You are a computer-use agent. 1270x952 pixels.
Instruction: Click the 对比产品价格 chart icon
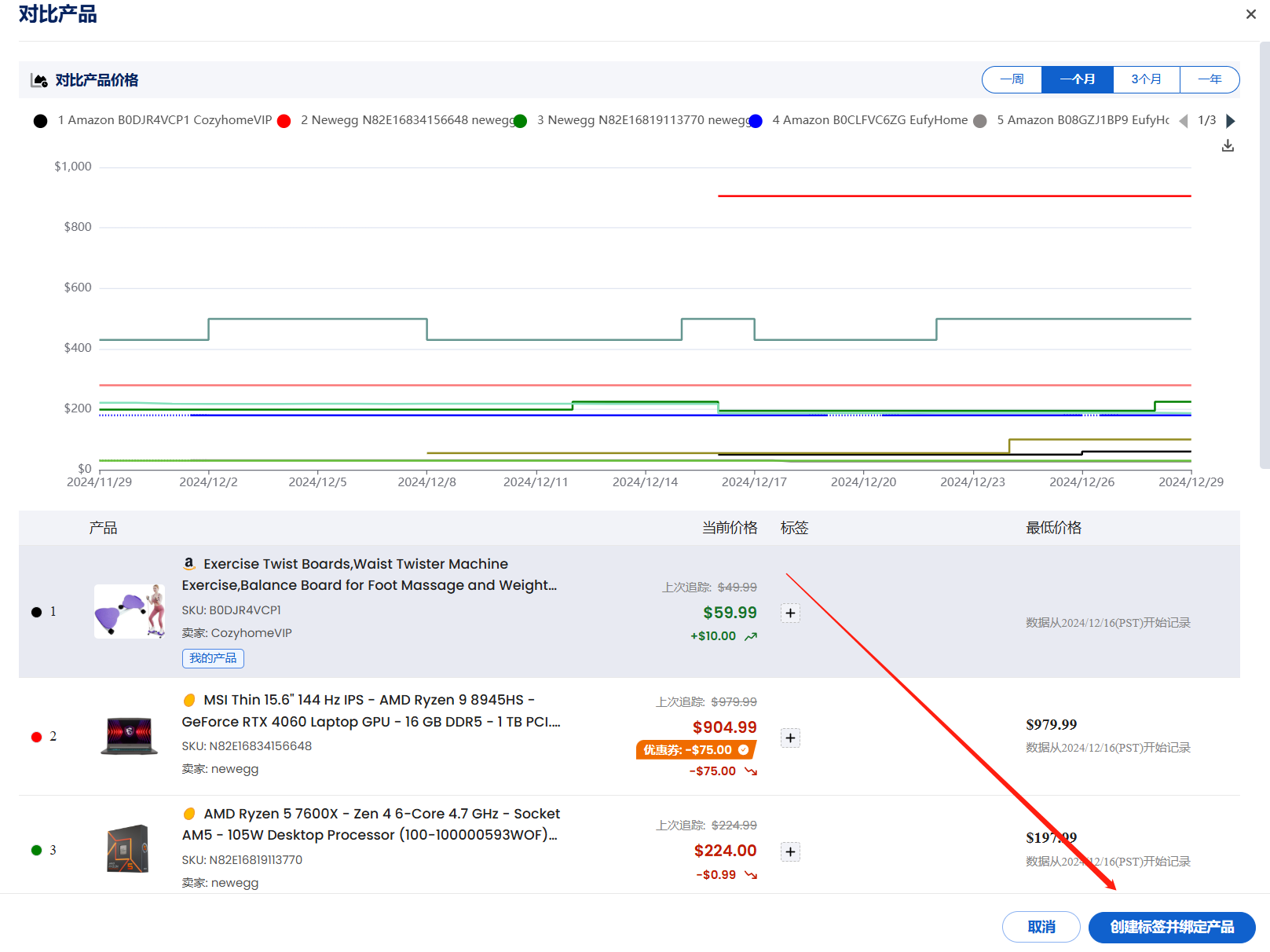[x=39, y=80]
